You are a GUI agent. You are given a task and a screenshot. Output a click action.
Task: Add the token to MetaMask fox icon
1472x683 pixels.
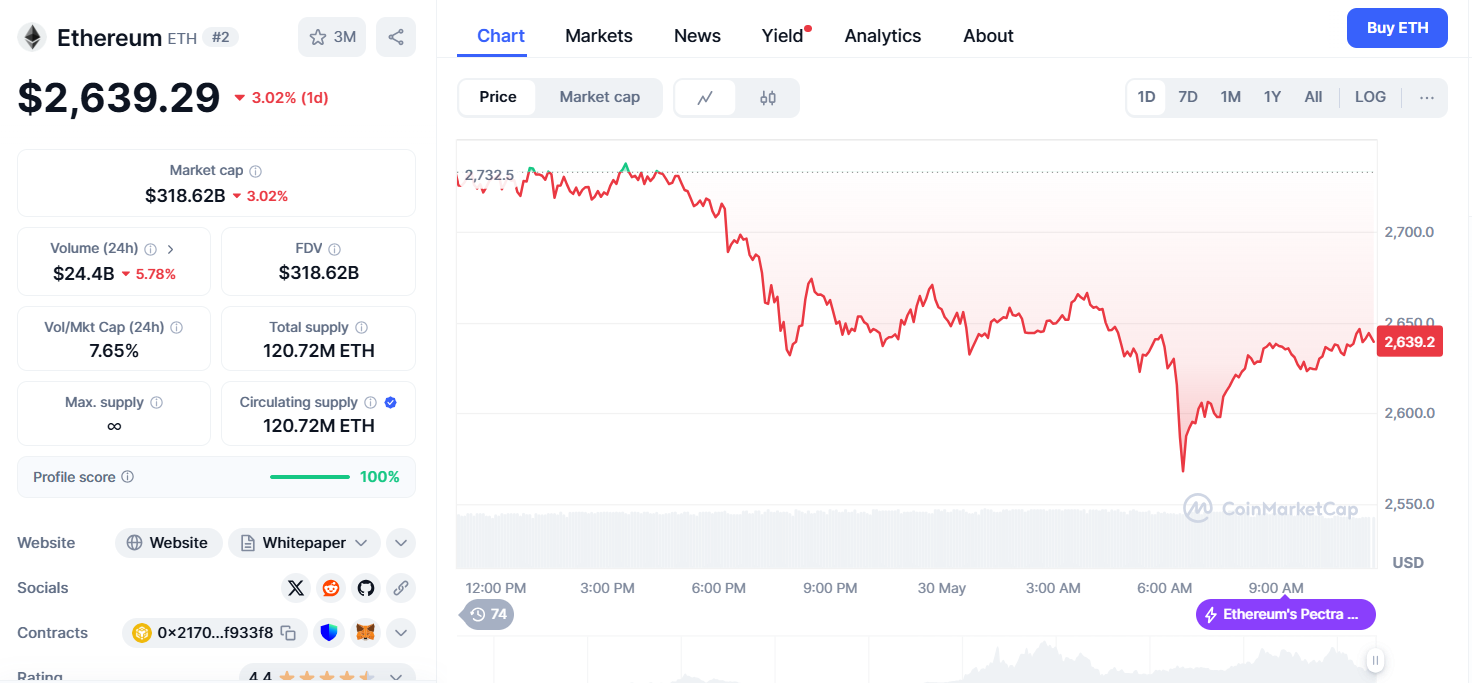tap(367, 633)
